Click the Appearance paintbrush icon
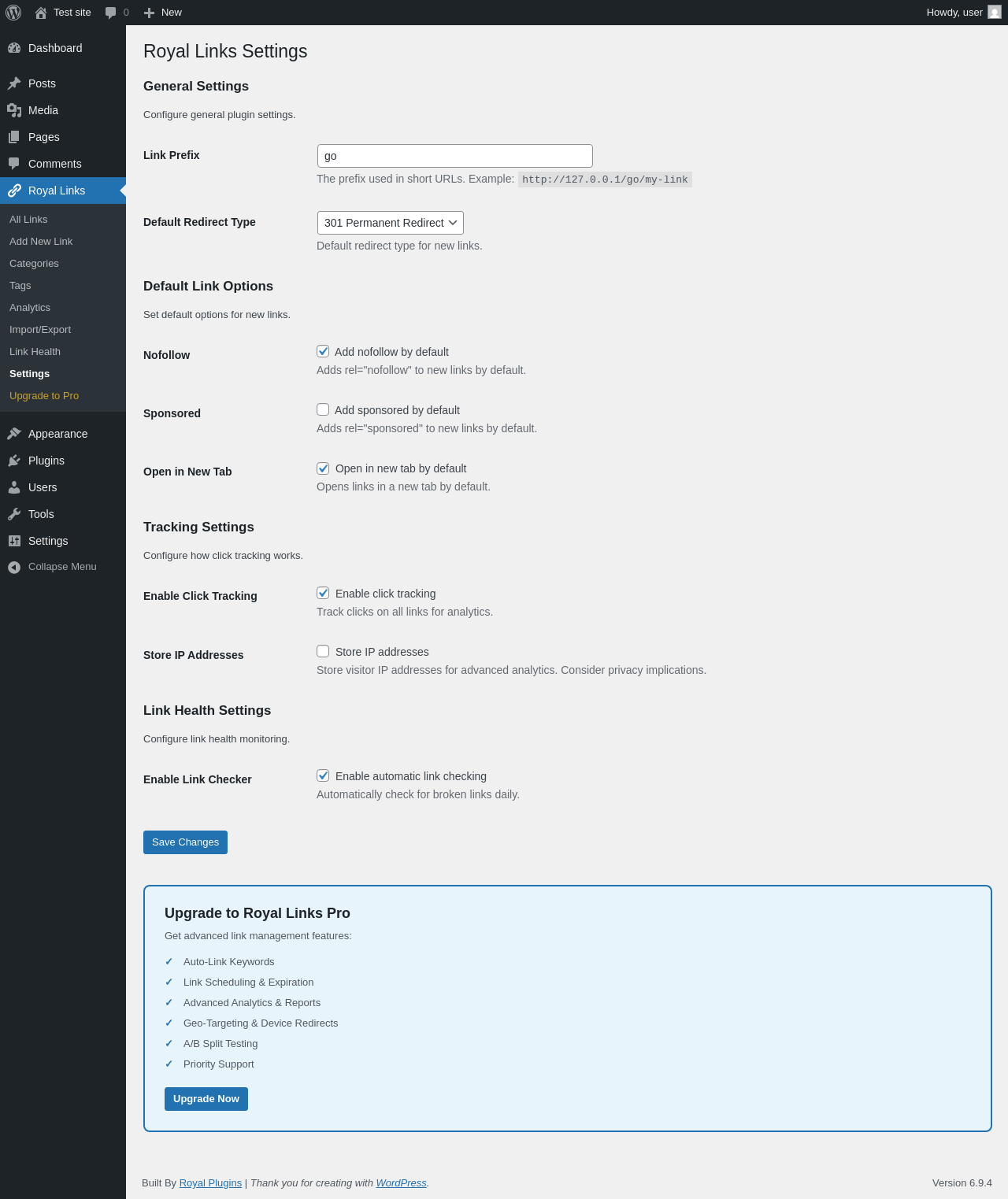Image resolution: width=1008 pixels, height=1199 pixels. tap(14, 434)
